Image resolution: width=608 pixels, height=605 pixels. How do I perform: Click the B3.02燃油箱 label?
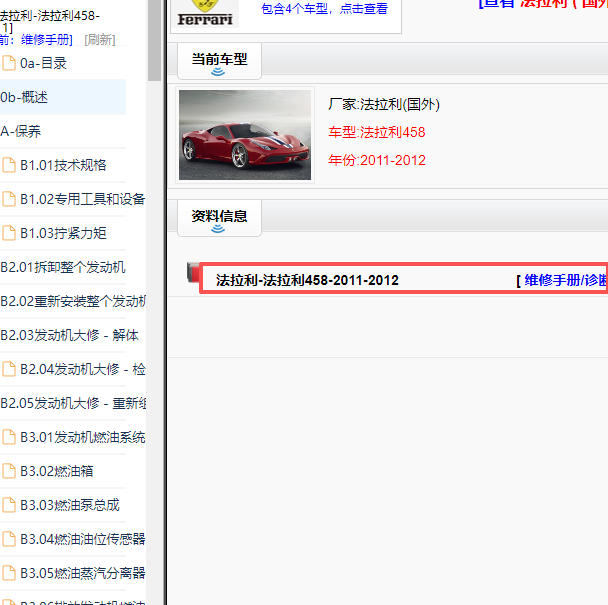coord(57,471)
